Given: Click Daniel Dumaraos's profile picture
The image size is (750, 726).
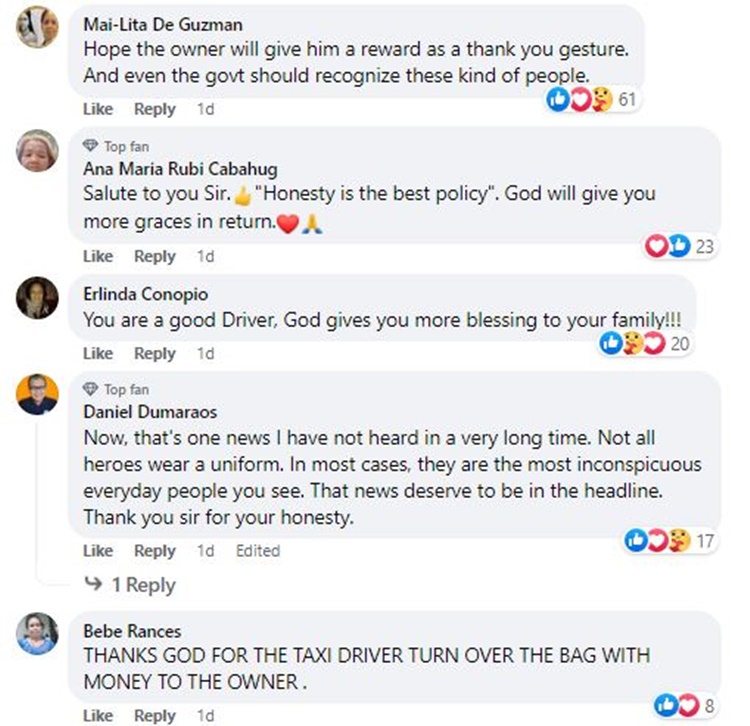Looking at the screenshot, I should (37, 394).
